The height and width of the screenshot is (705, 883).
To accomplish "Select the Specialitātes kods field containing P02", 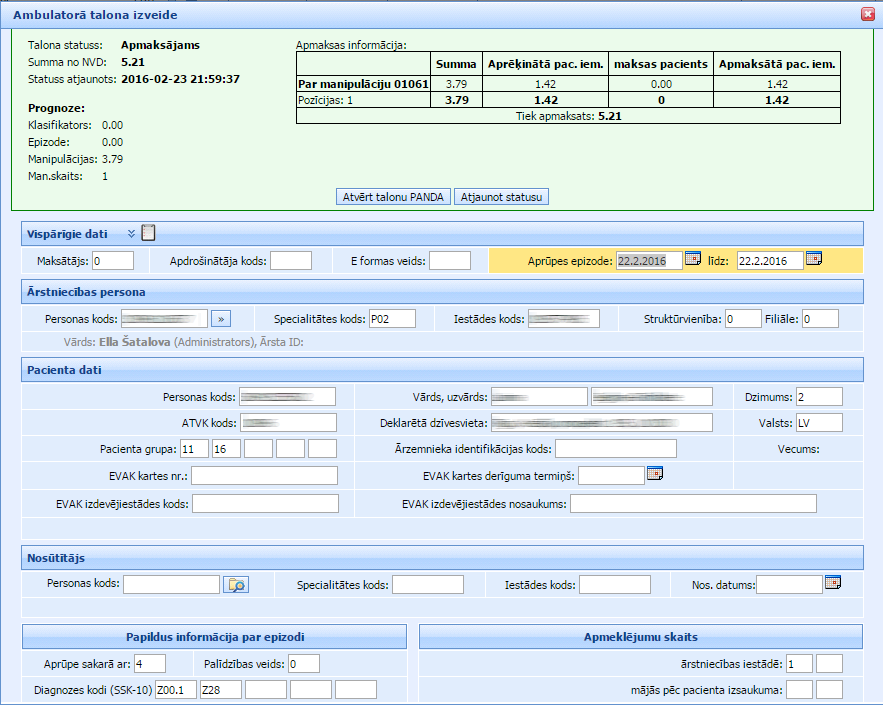I will 394,319.
